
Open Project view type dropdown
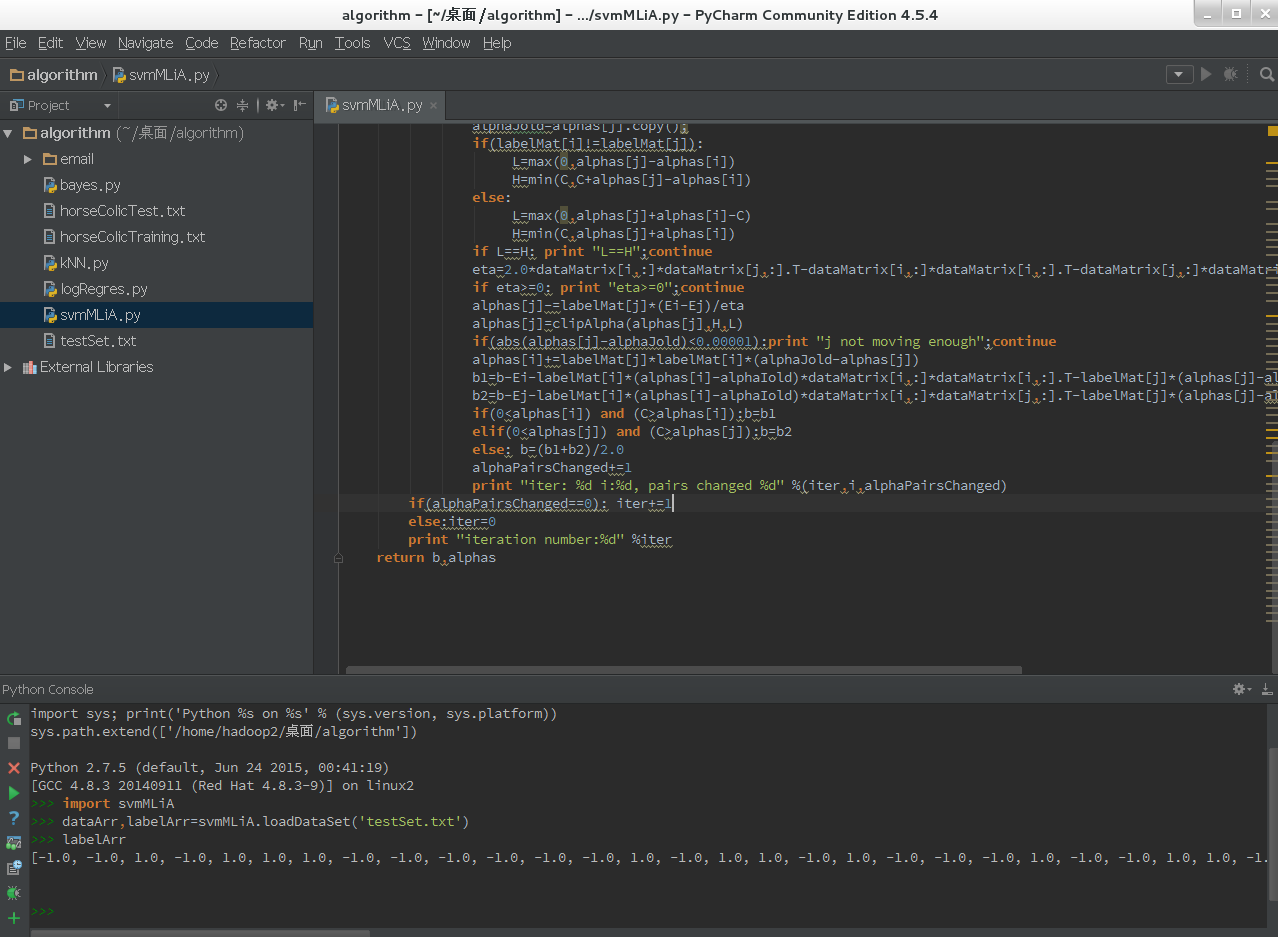tap(107, 106)
